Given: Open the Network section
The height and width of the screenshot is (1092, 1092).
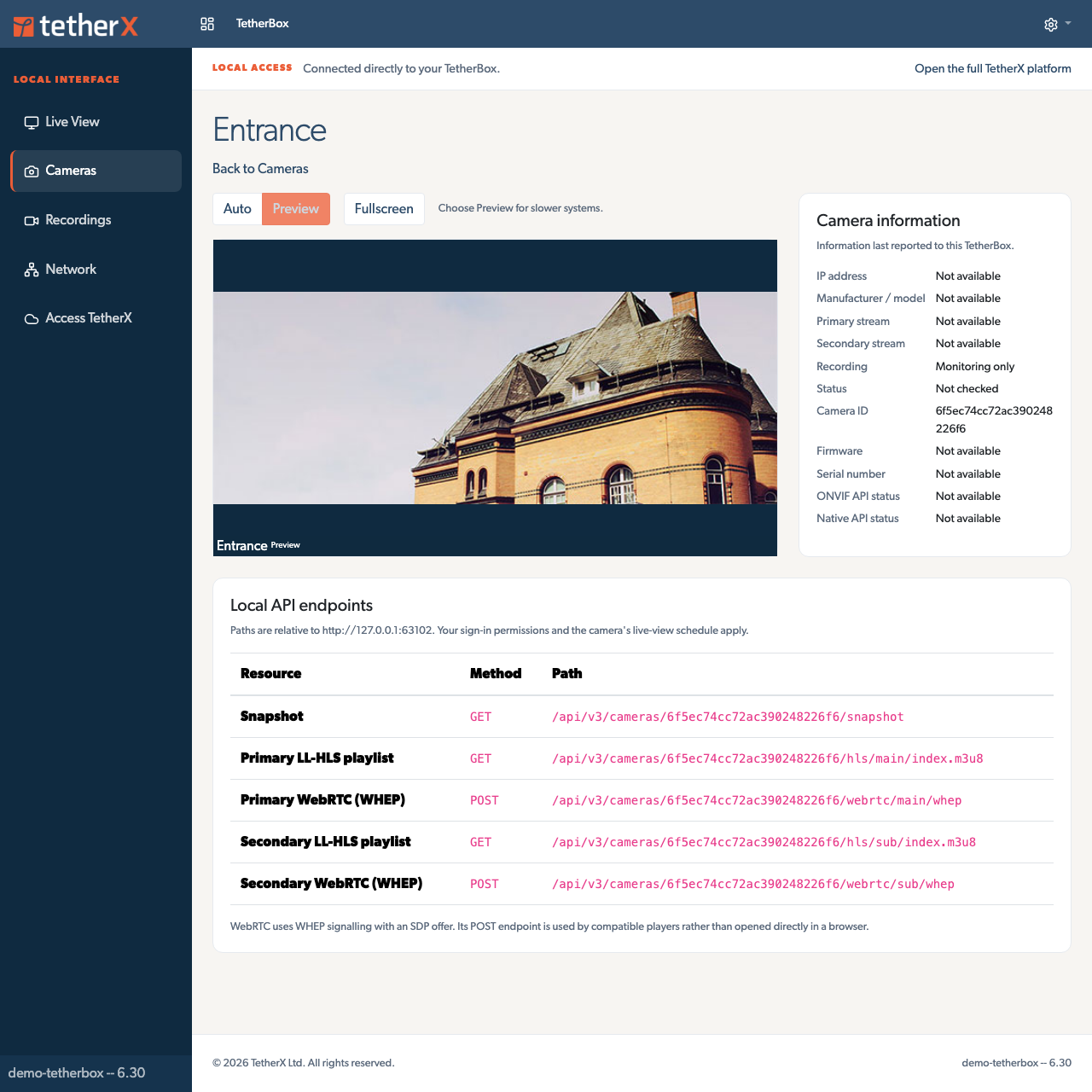Looking at the screenshot, I should (x=96, y=270).
